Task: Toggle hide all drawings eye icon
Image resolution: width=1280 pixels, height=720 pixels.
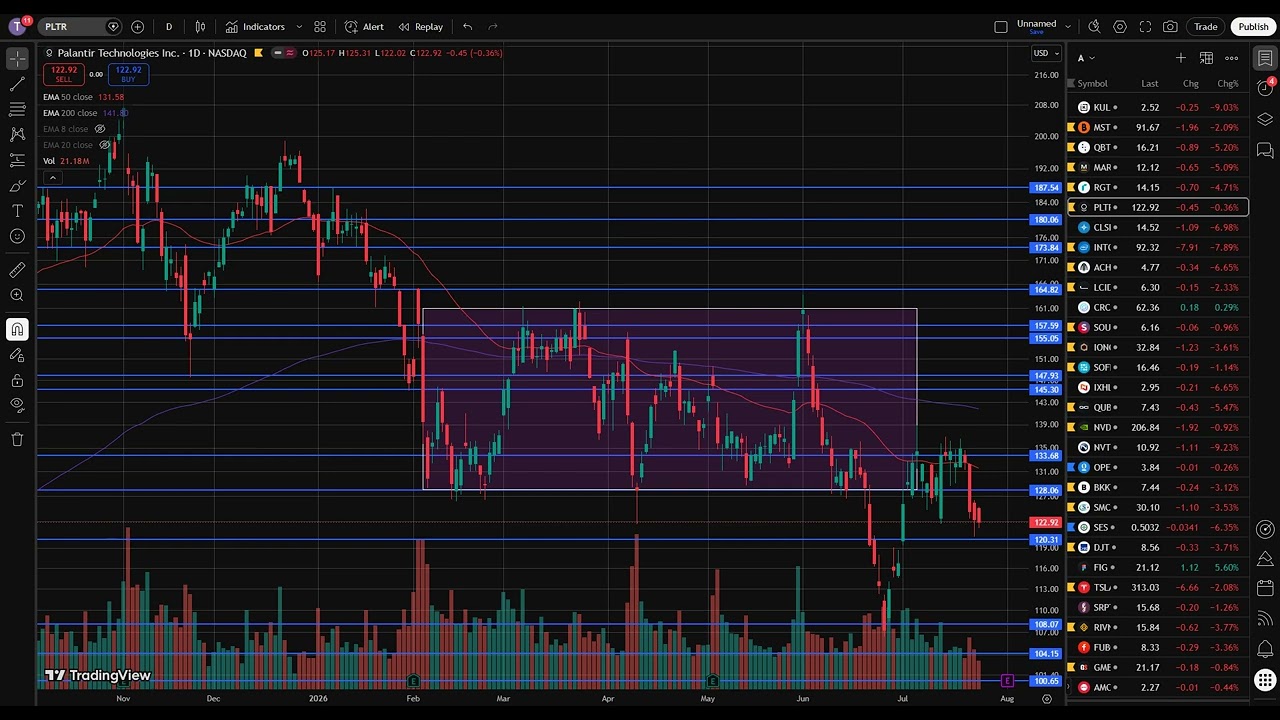Action: 17,405
